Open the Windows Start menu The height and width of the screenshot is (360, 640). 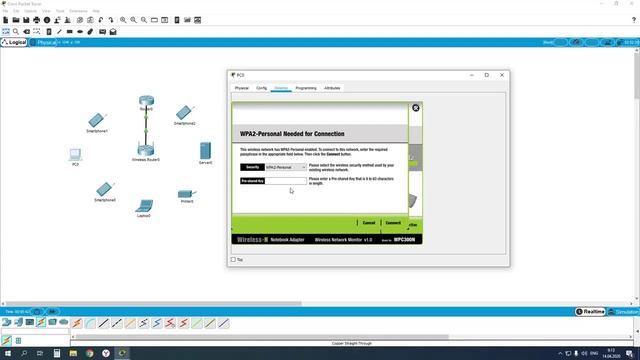7,353
